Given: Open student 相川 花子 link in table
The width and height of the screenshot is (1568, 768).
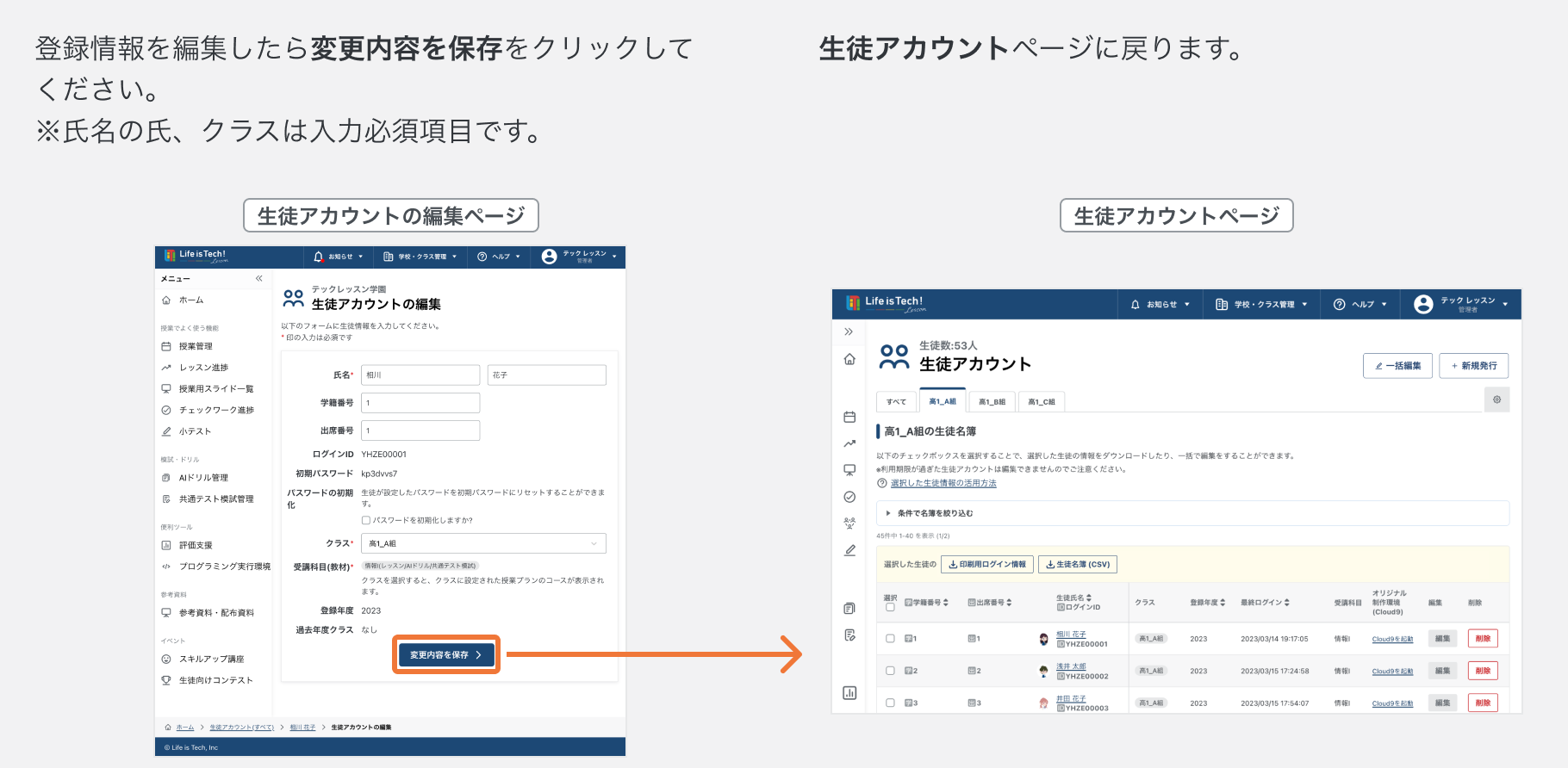Looking at the screenshot, I should coord(1071,635).
